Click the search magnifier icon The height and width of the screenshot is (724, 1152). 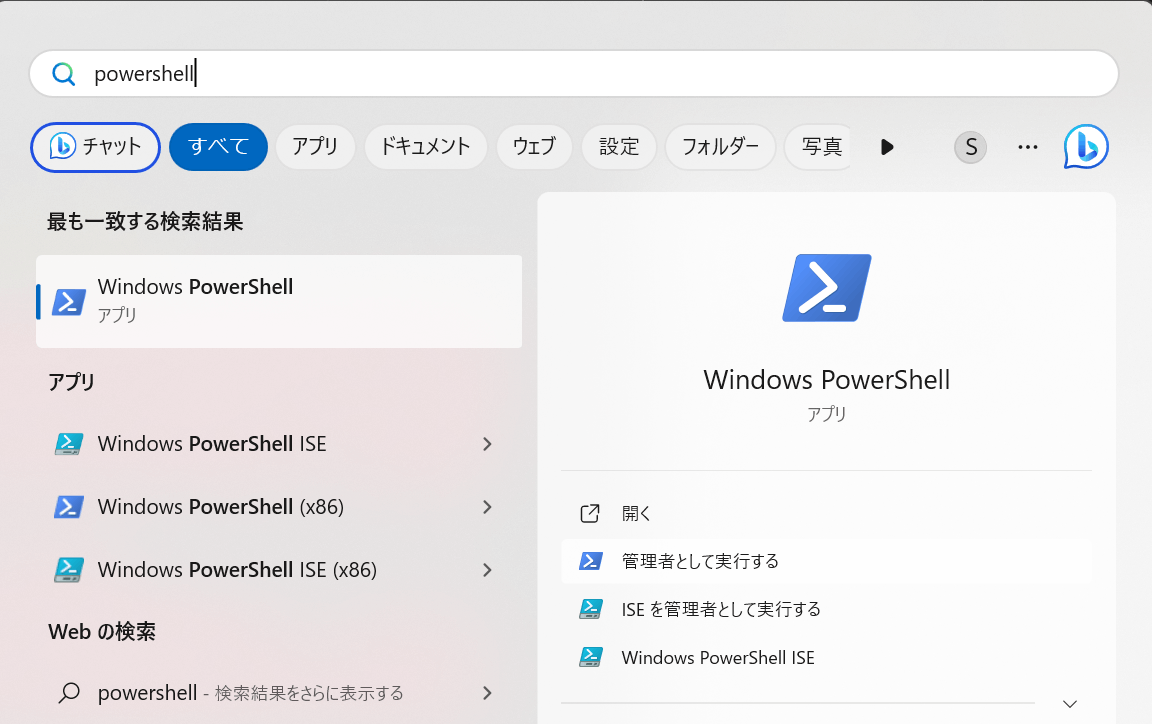(63, 74)
